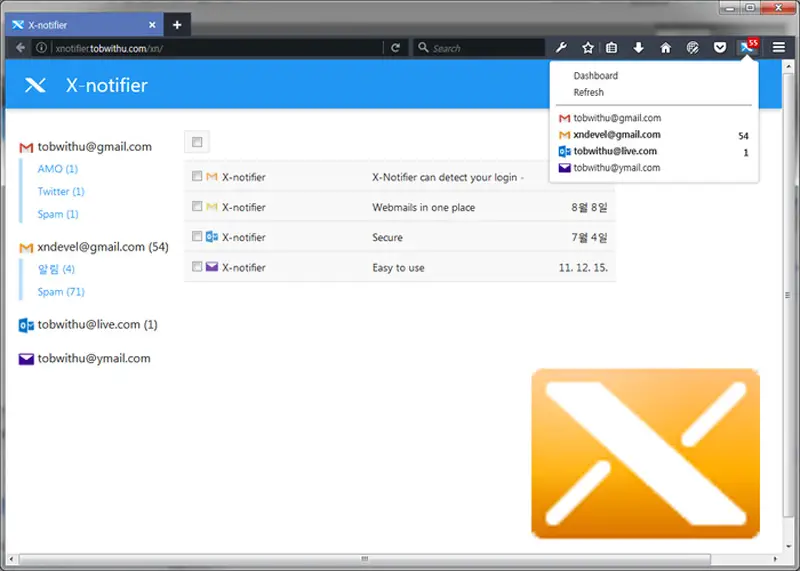Check the 'Secure' message checkbox
This screenshot has width=800, height=571.
tap(197, 236)
